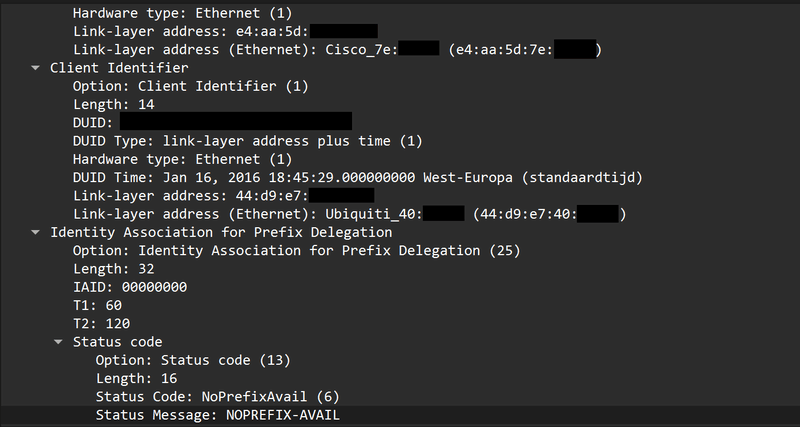Click the T2: 120 field
Screen dimensions: 800x427
pos(103,323)
